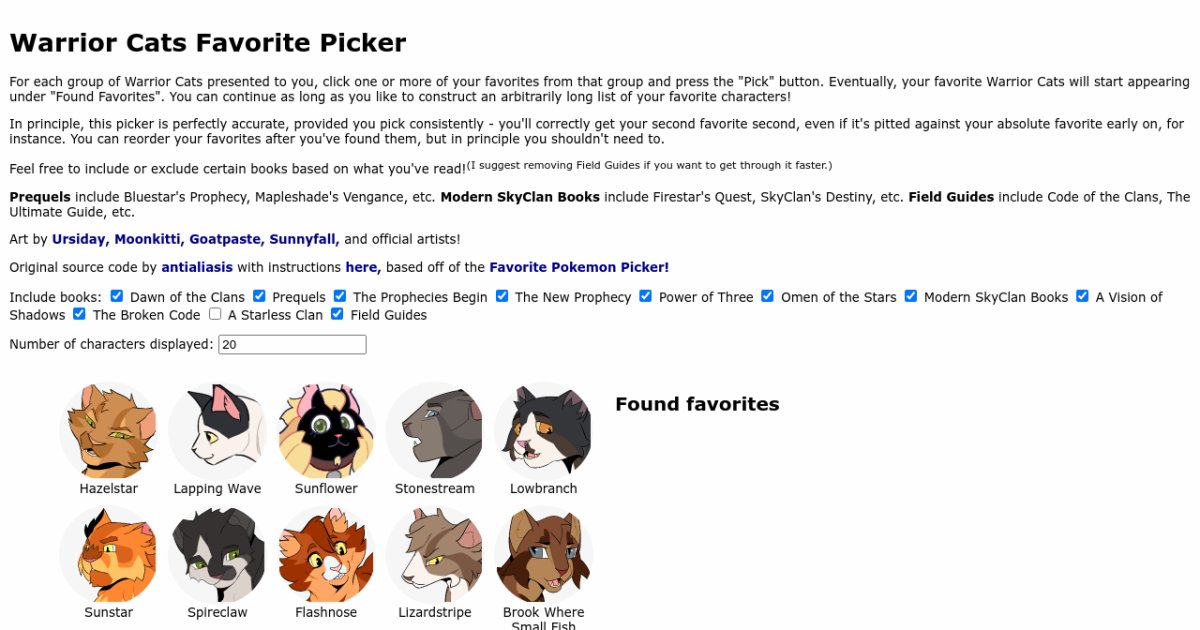
Task: Untick the Modern SkyClan Books checkbox
Action: click(x=911, y=296)
